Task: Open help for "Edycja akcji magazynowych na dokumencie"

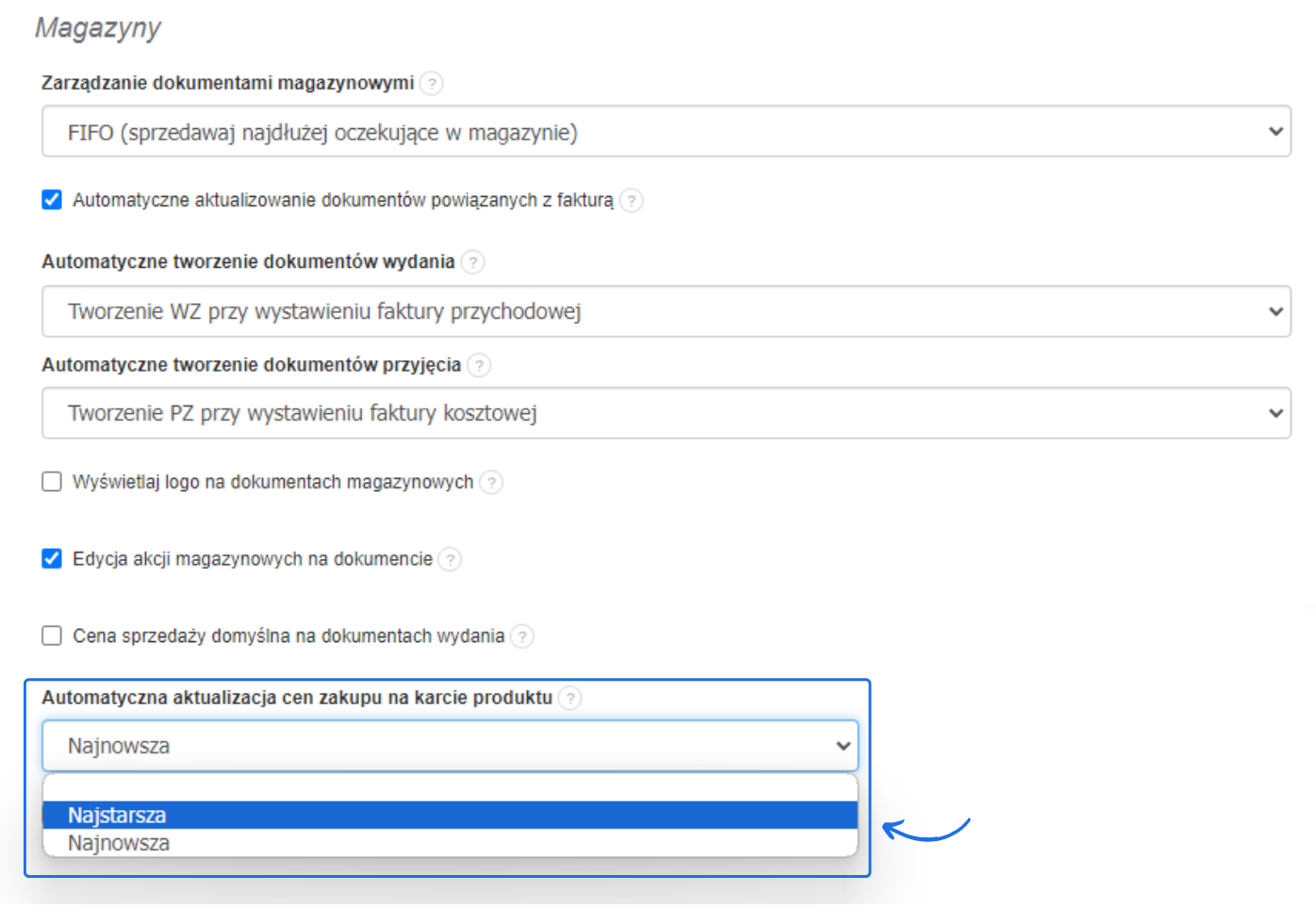Action: 451,559
